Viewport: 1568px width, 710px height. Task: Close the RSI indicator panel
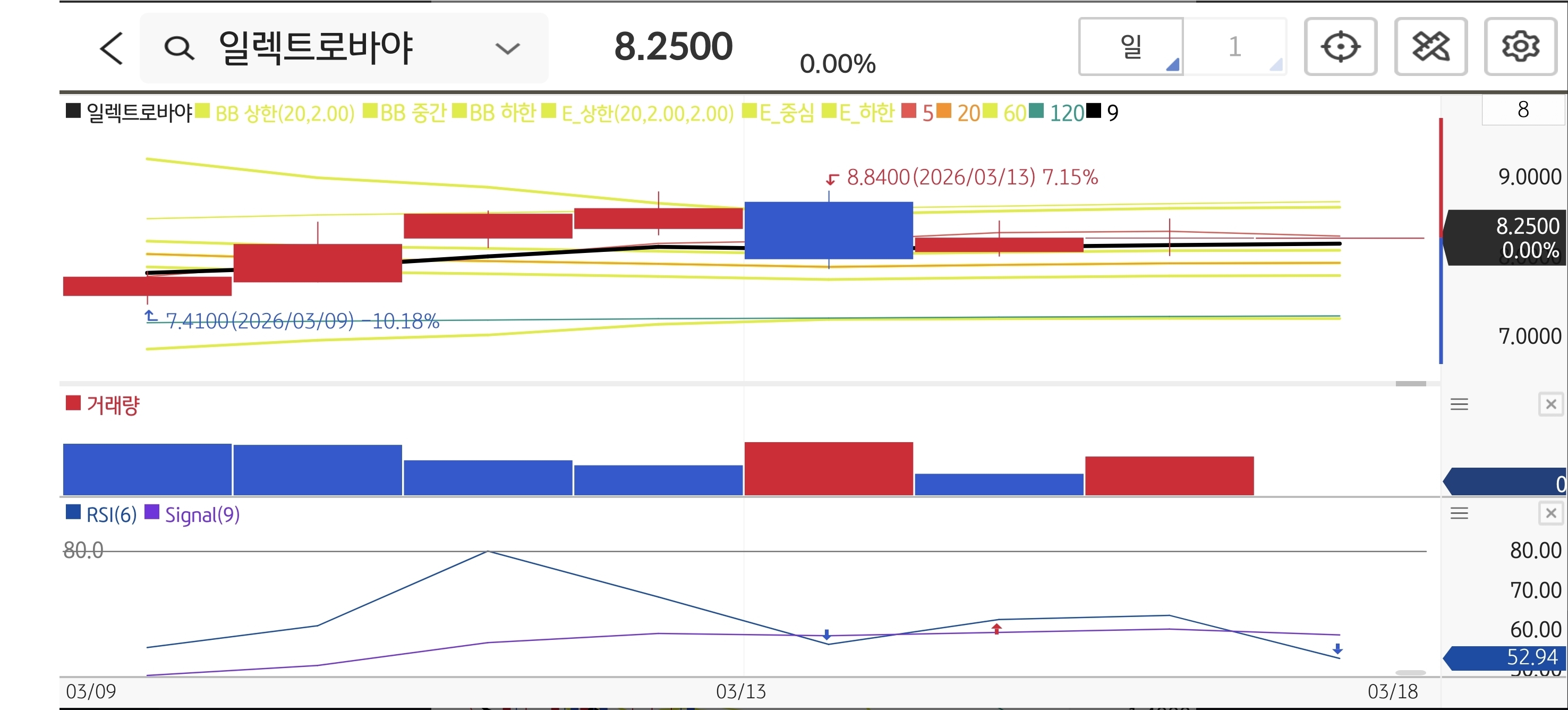[1550, 513]
